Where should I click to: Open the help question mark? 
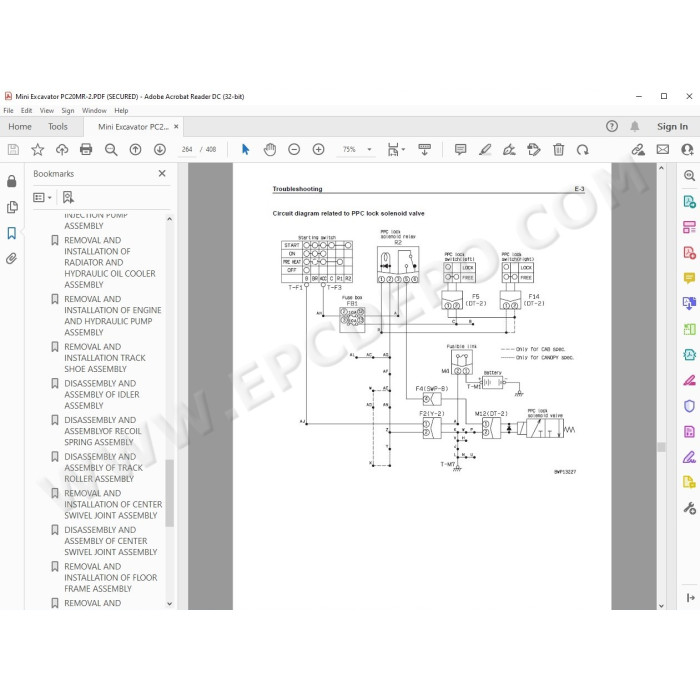pyautogui.click(x=612, y=126)
